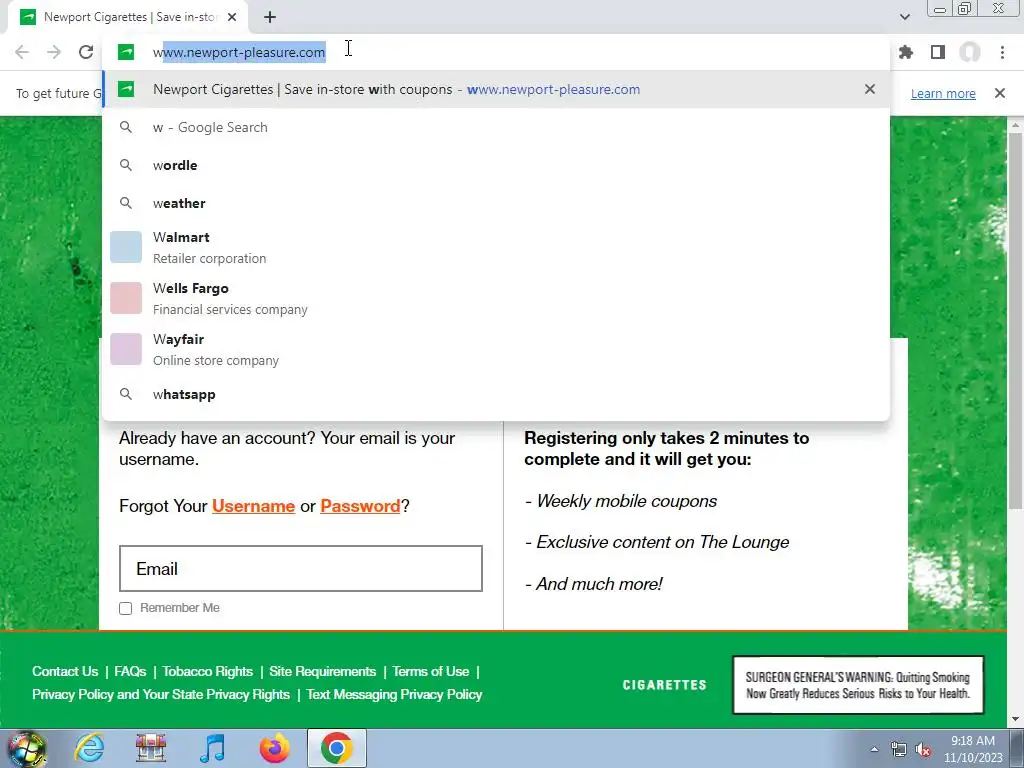Click the site favicon in address bar

pyautogui.click(x=126, y=52)
